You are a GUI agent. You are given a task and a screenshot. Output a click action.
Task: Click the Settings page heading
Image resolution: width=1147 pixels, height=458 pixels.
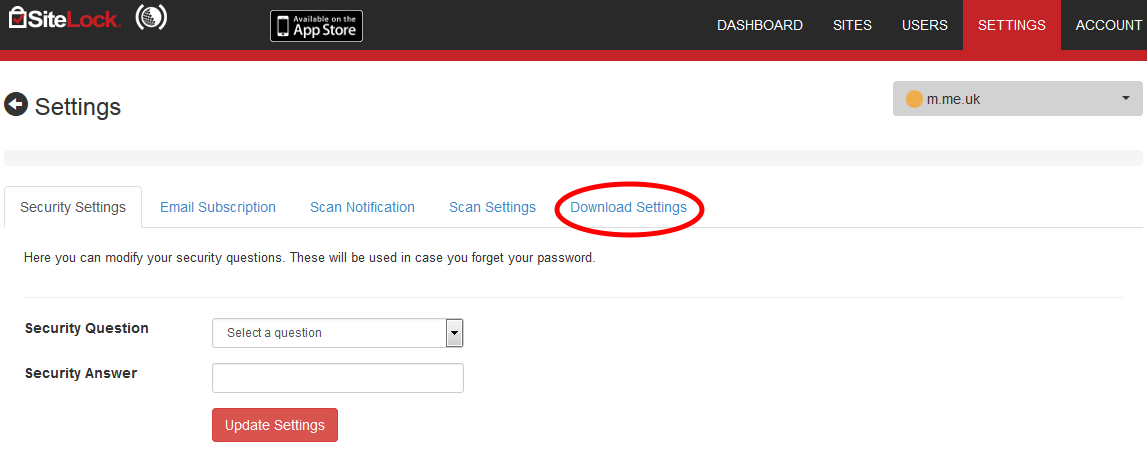(78, 107)
